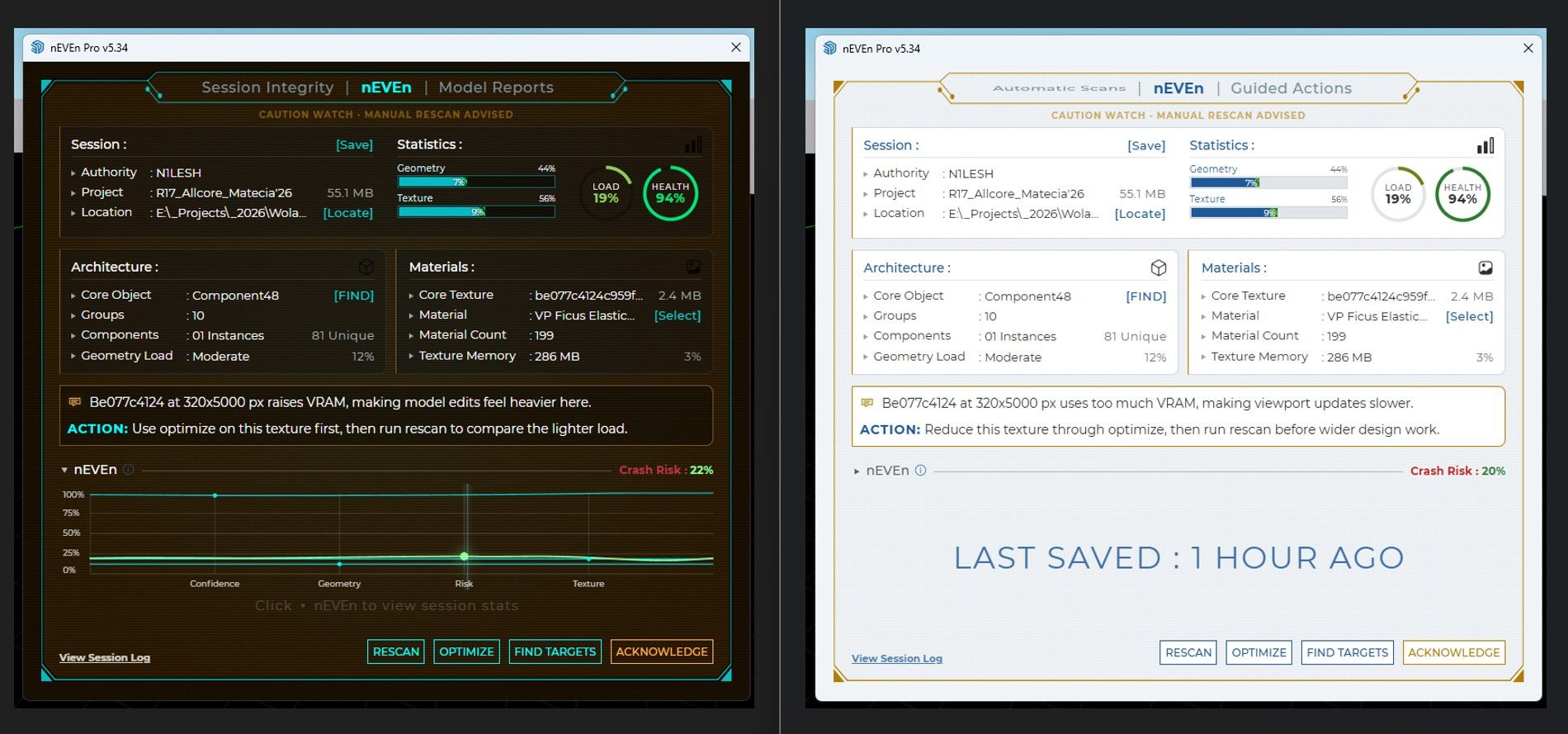The height and width of the screenshot is (734, 1568).
Task: Click the Texture progress bar in dark Statistics
Action: 476,211
